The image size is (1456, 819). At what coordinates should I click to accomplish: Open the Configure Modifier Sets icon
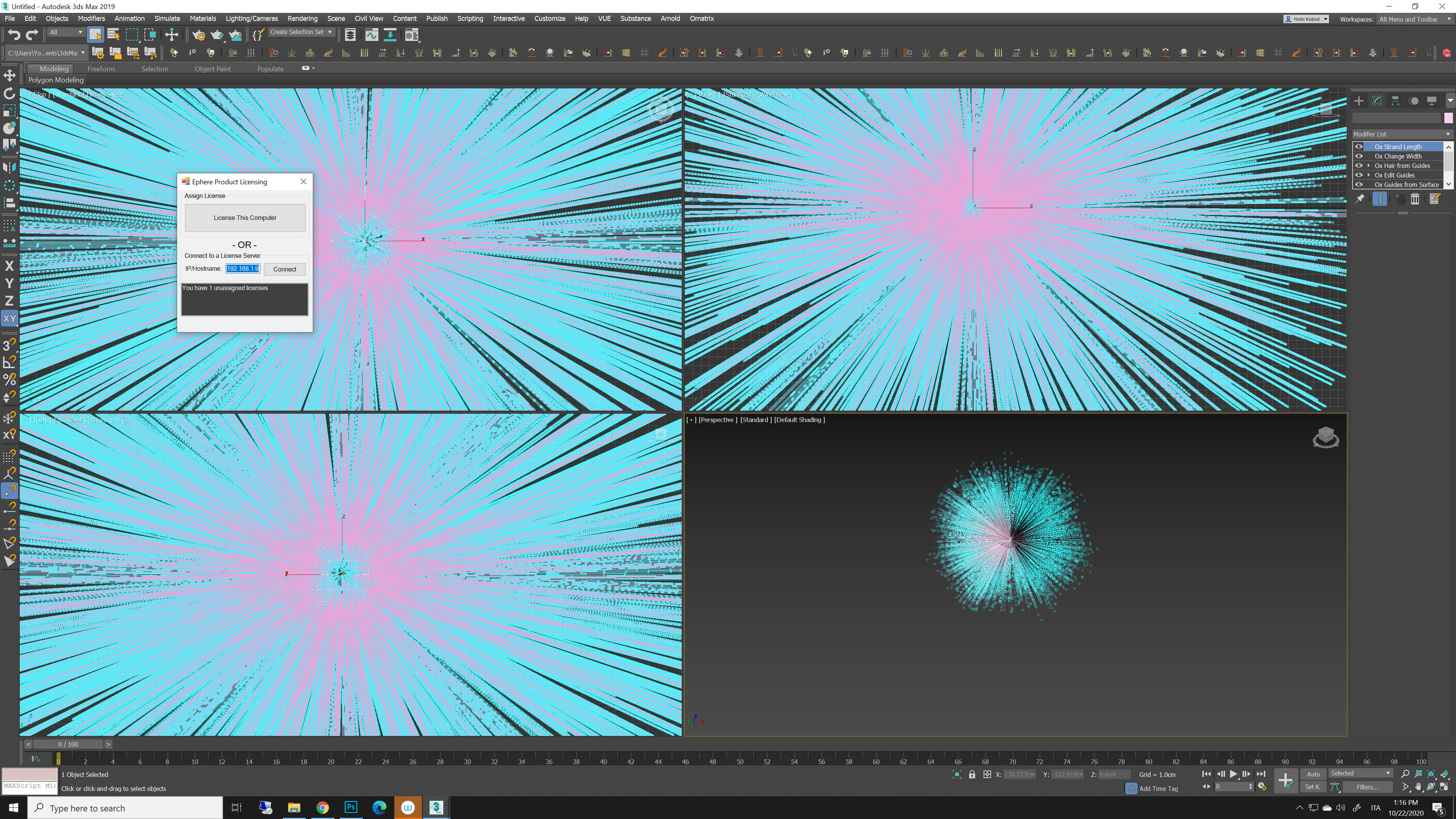pyautogui.click(x=1434, y=199)
